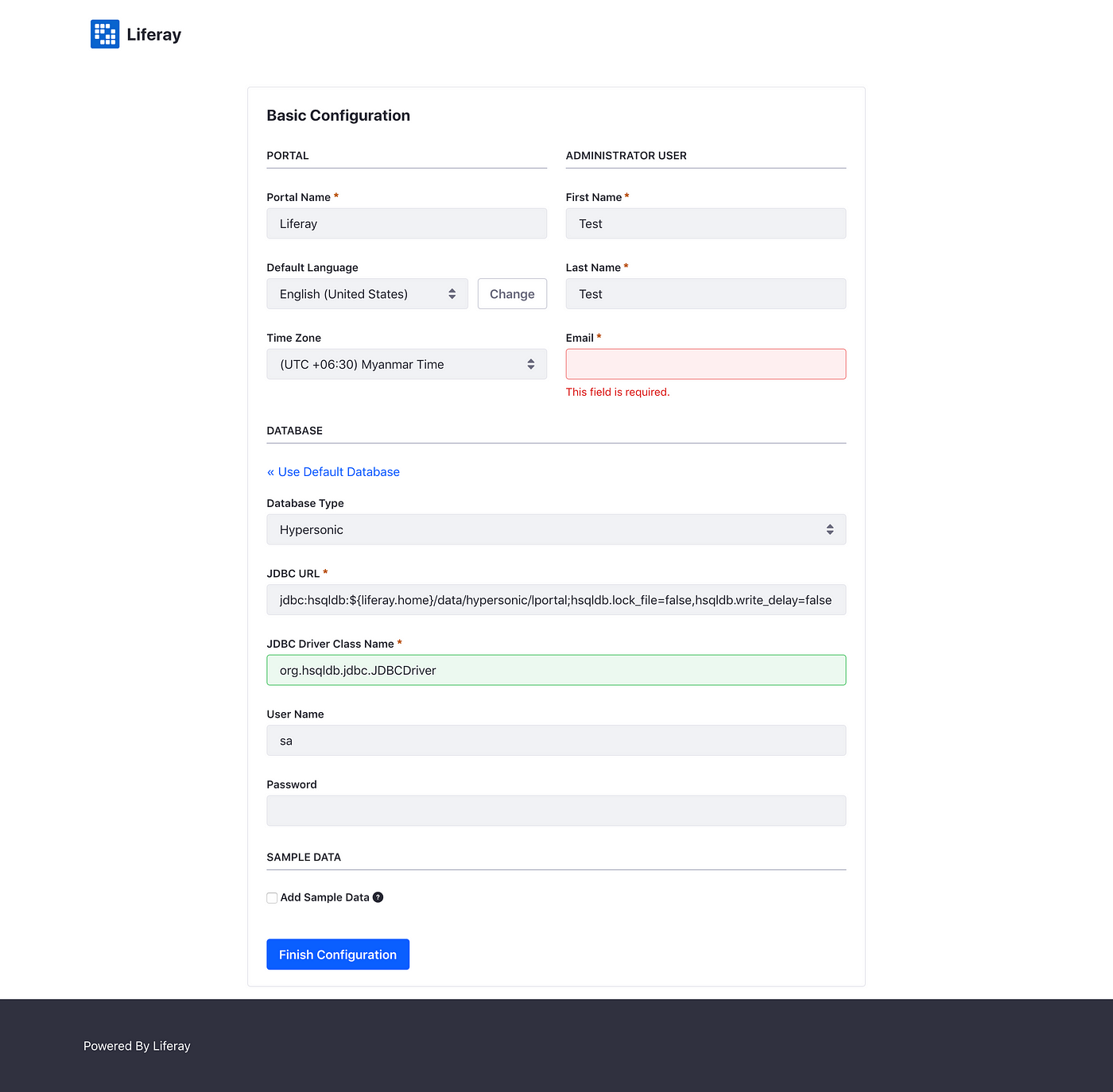This screenshot has width=1113, height=1092.
Task: Expand the Database Type dropdown
Action: [556, 529]
